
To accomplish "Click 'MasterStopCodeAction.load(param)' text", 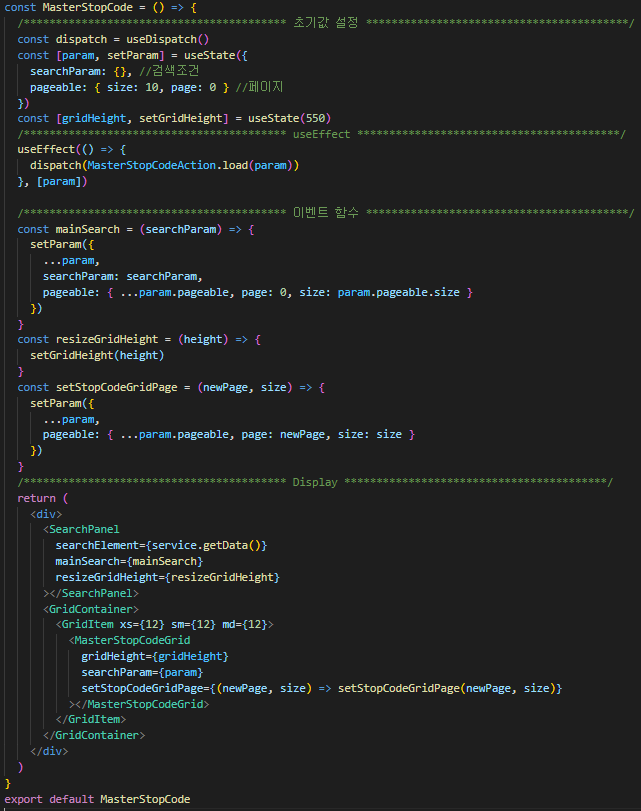I will [x=190, y=166].
